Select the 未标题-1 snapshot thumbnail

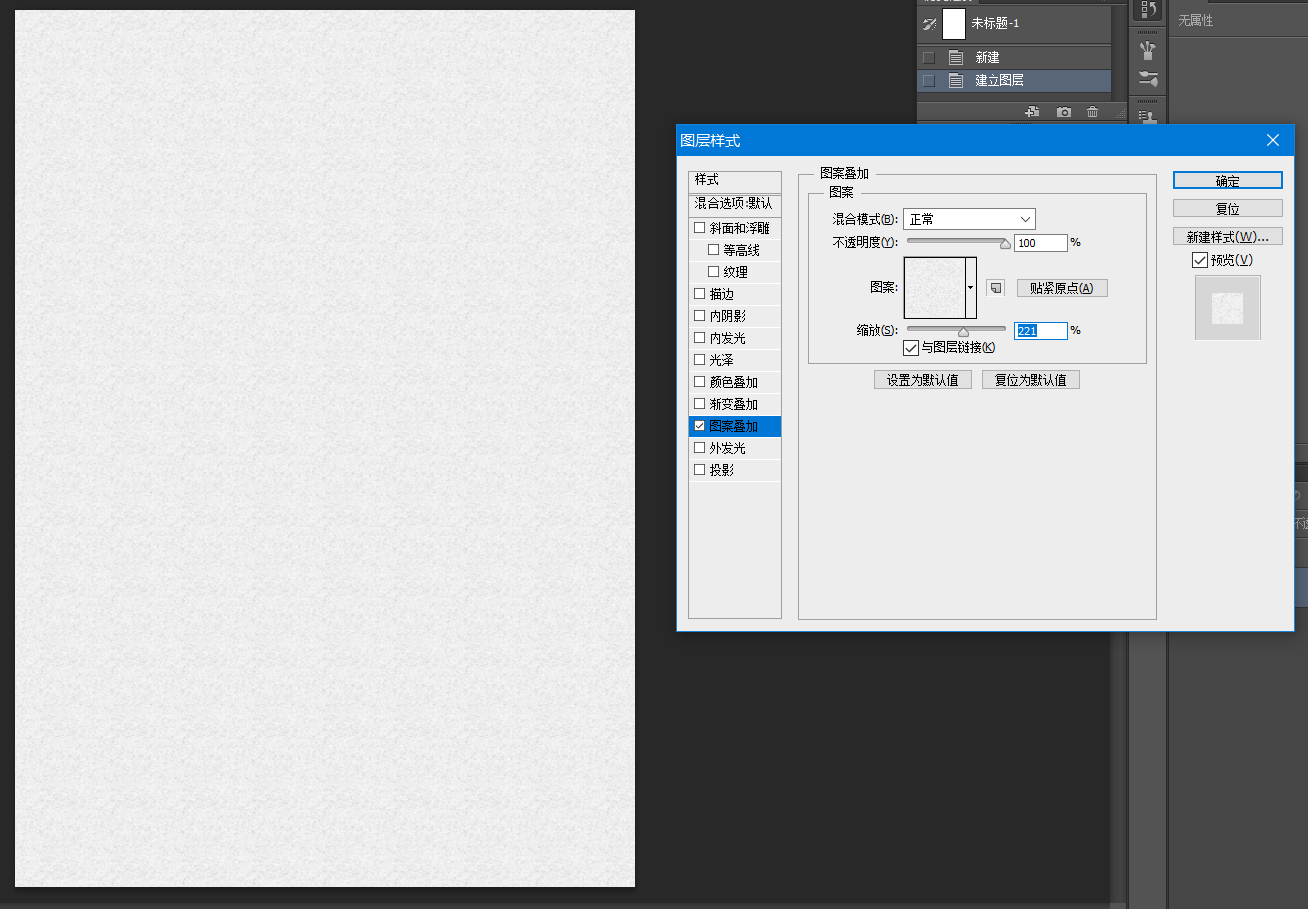click(x=954, y=23)
